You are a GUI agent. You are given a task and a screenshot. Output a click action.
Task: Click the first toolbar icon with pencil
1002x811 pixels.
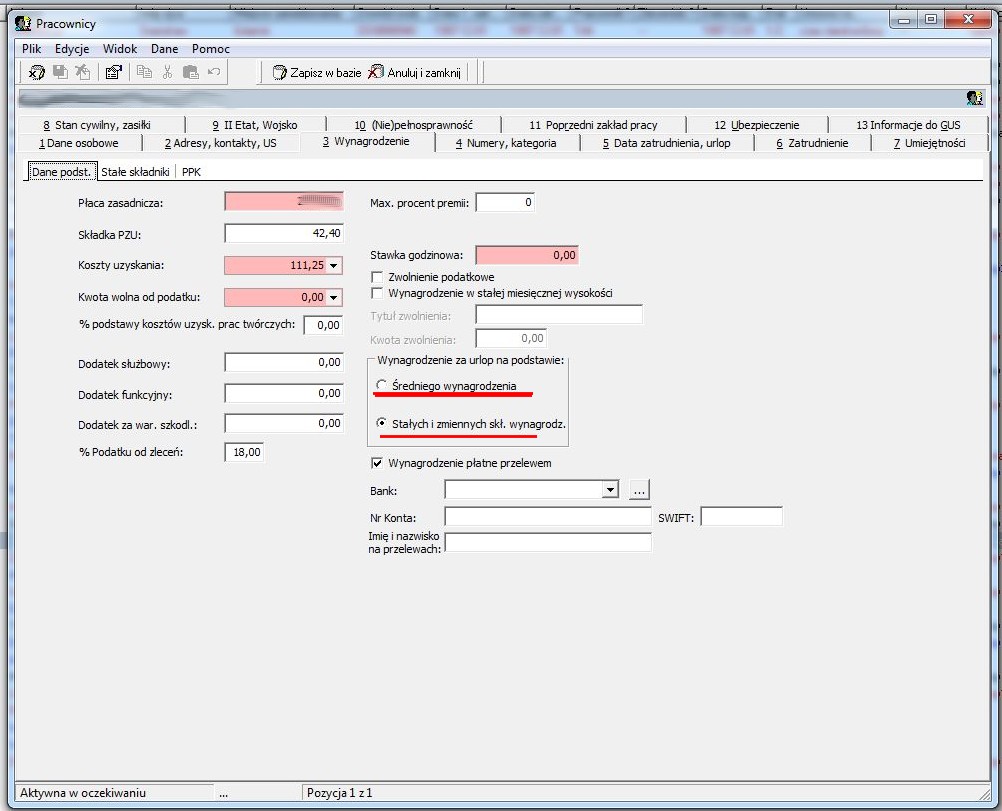click(37, 72)
